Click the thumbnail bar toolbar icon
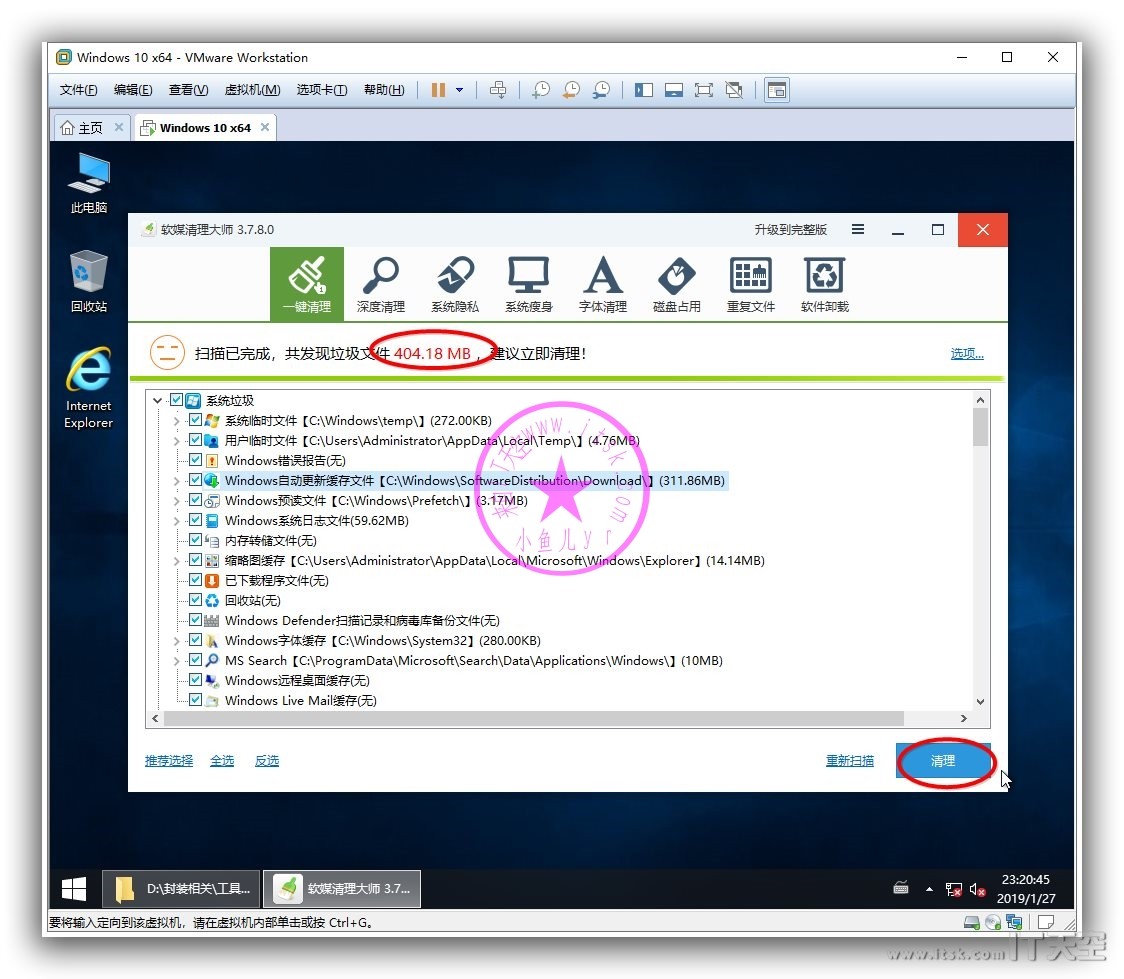This screenshot has height=979, width=1124. (x=674, y=90)
